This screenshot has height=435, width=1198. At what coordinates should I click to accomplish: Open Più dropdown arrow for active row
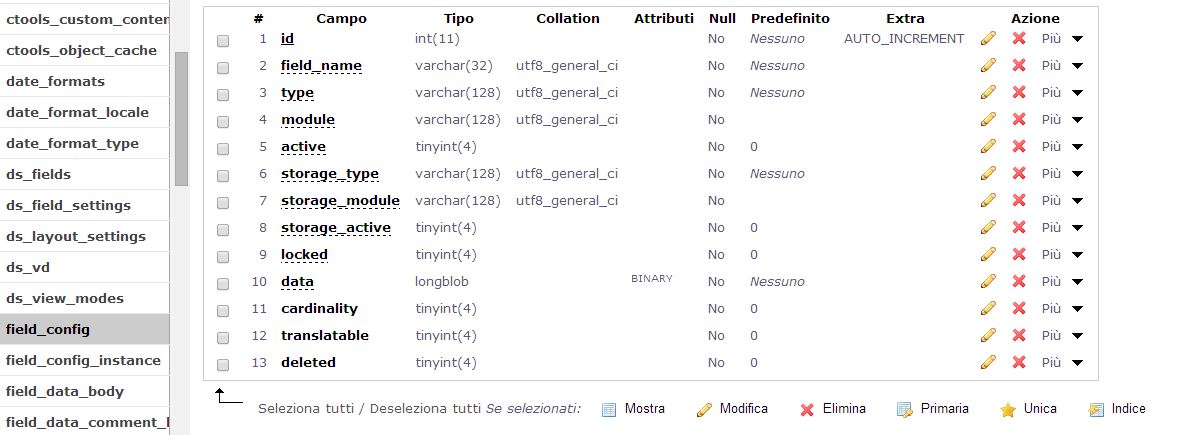(1077, 147)
